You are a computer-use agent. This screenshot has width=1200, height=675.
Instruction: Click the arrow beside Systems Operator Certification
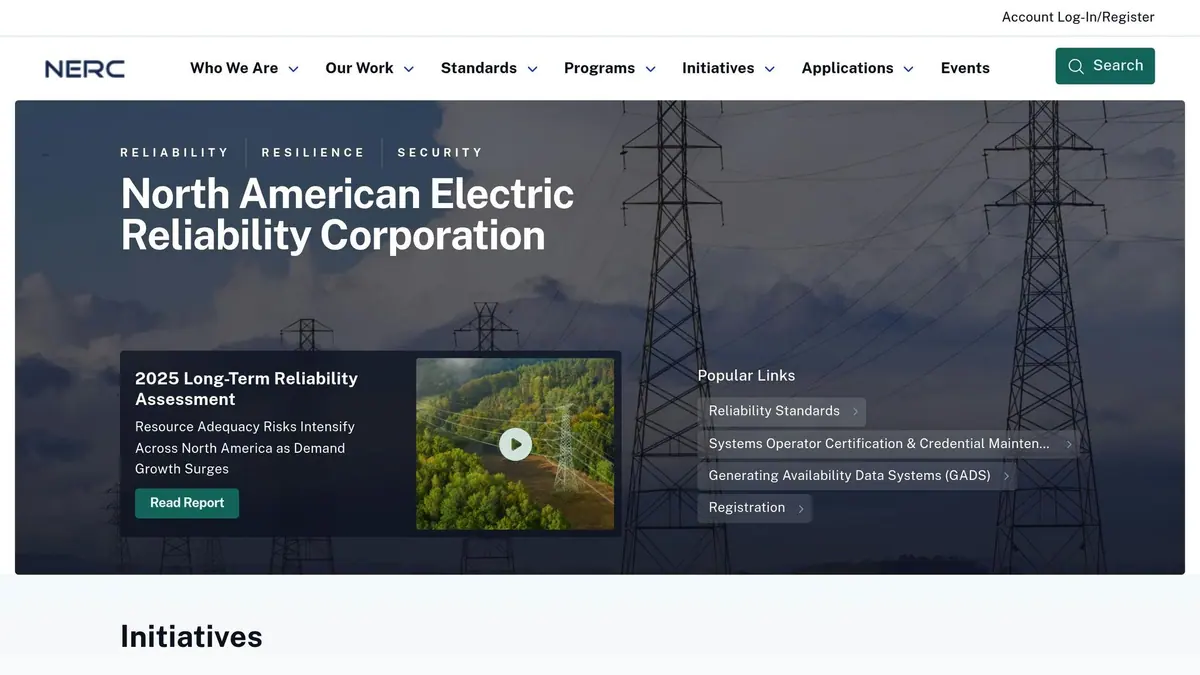[1068, 444]
